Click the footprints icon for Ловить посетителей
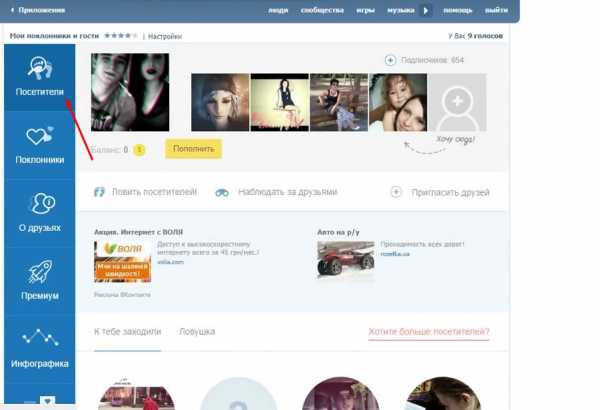Image resolution: width=600 pixels, height=410 pixels. pos(99,191)
